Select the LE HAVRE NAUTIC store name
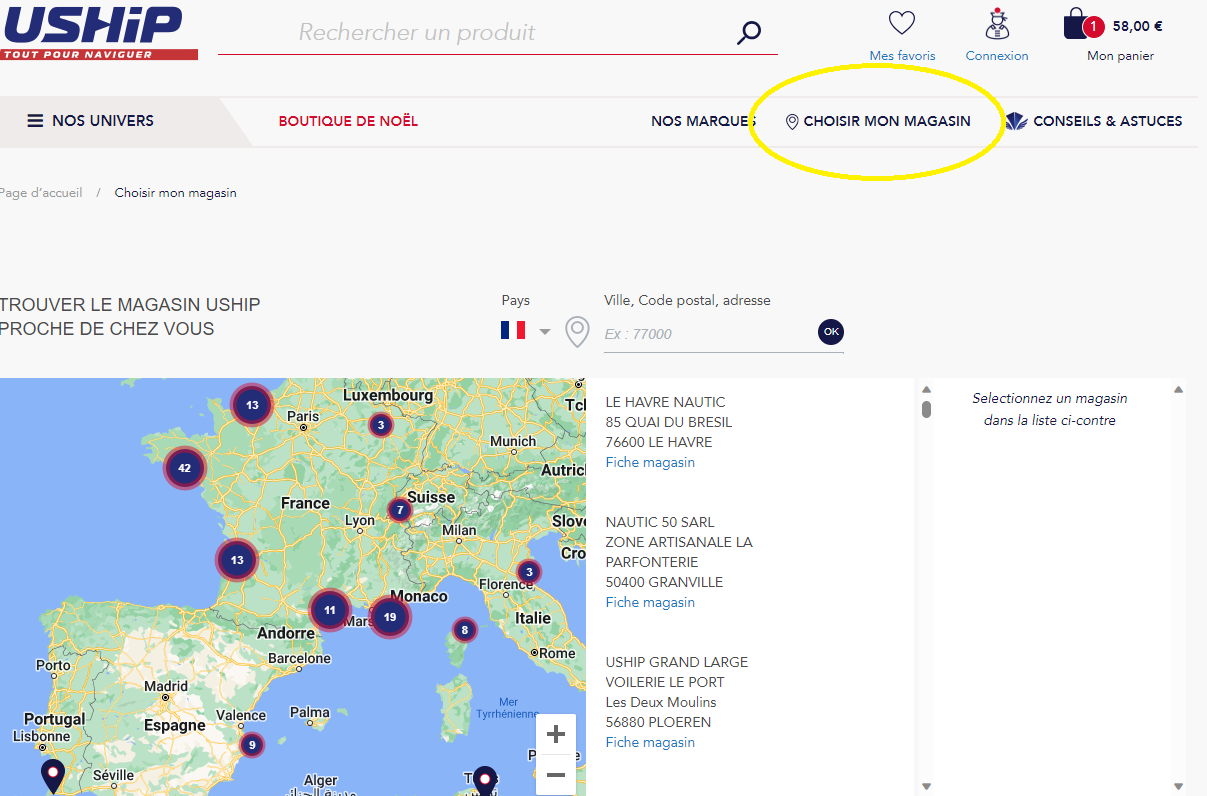Screen dimensions: 1207x796 tap(666, 402)
